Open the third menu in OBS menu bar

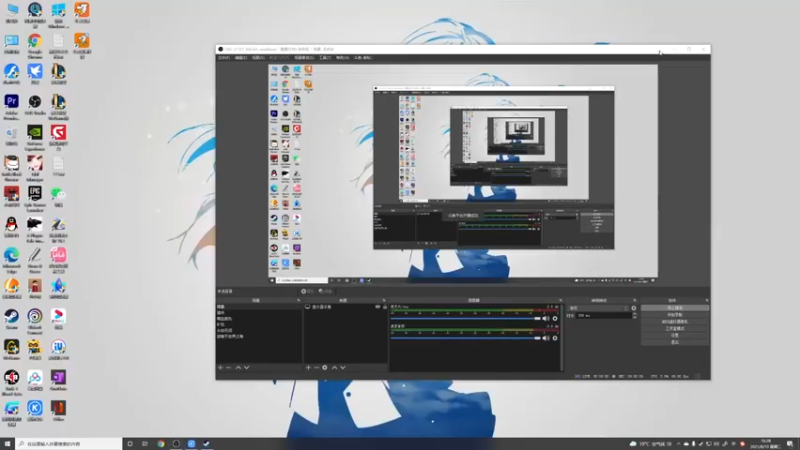[258, 58]
